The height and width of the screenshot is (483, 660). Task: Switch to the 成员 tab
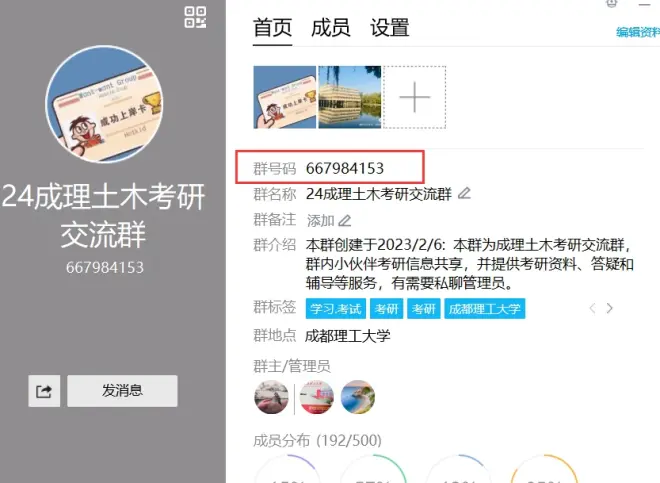coord(331,27)
